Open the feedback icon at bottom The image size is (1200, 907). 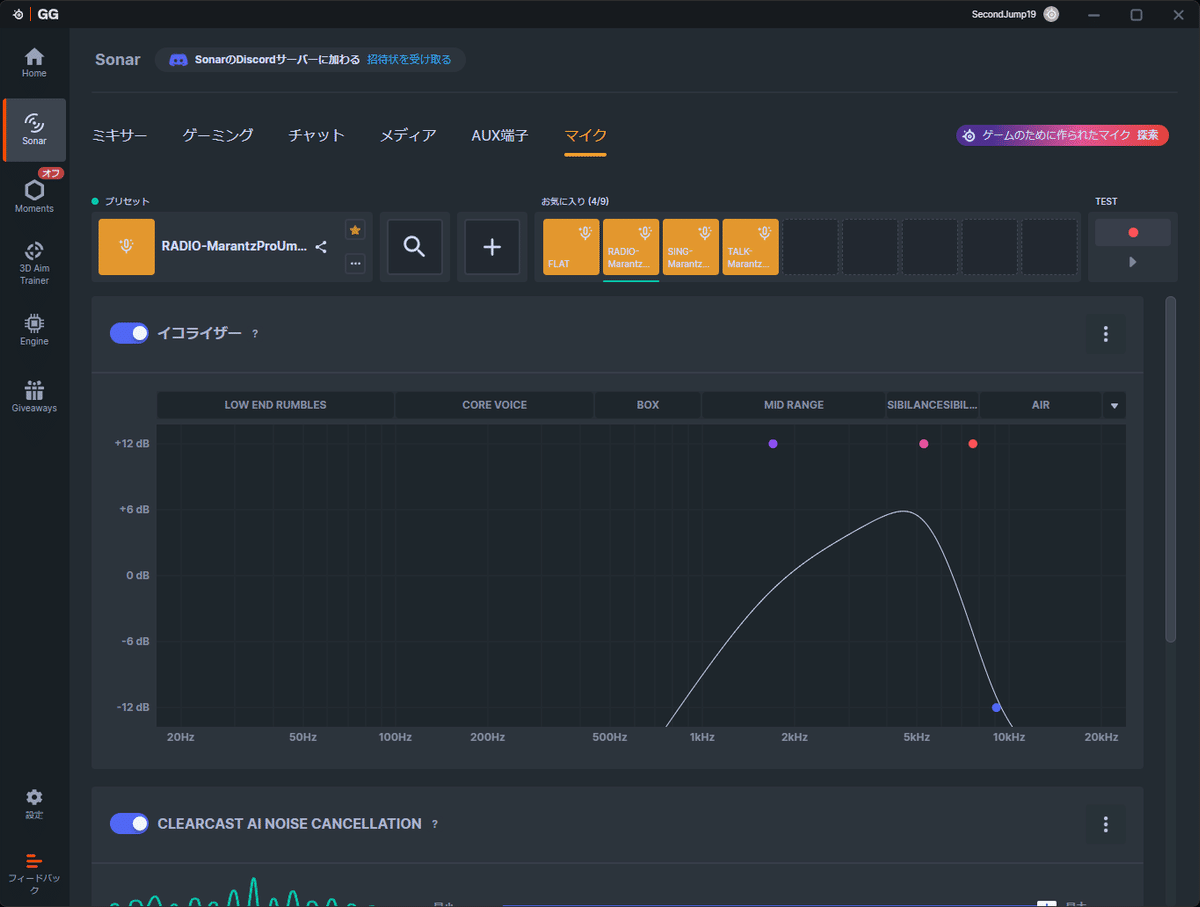(x=34, y=872)
